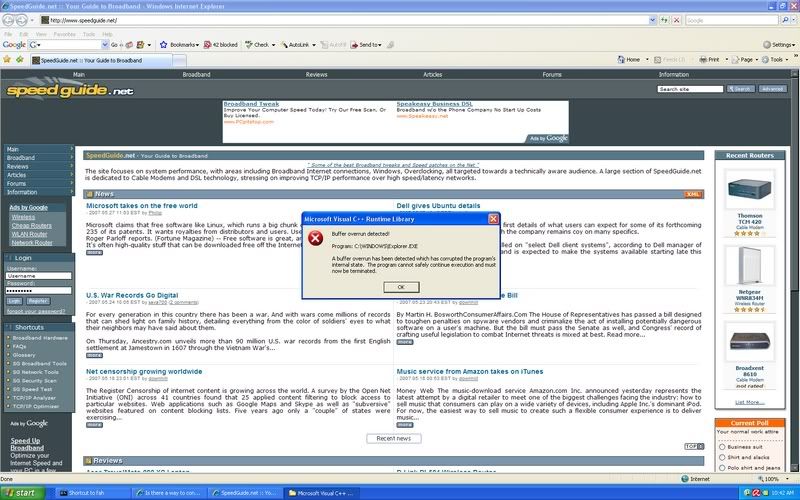
Task: Click the Thomson TCM 420 router thumbnail
Action: (x=749, y=189)
